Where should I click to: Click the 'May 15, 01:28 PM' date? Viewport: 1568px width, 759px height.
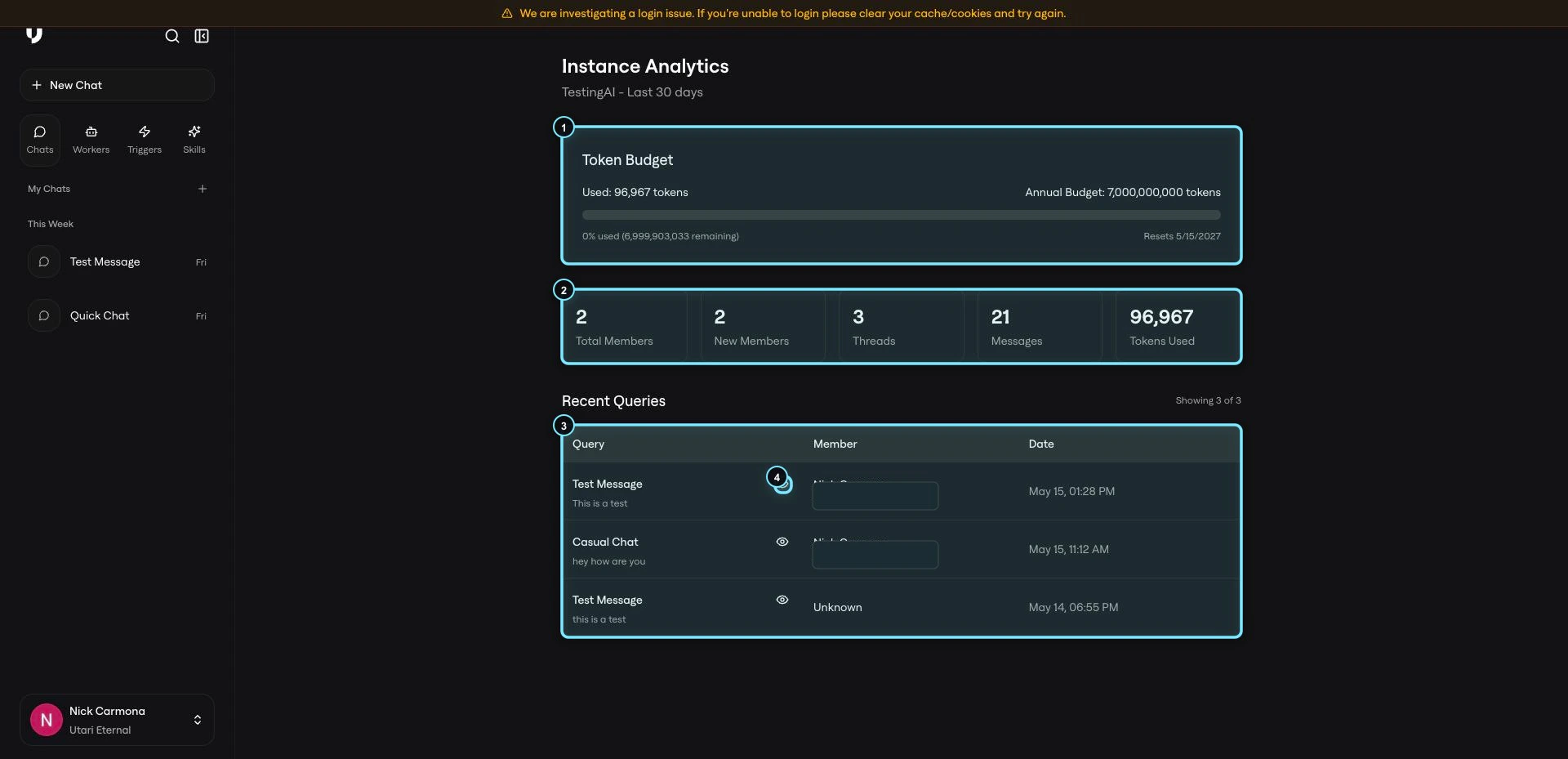point(1071,492)
